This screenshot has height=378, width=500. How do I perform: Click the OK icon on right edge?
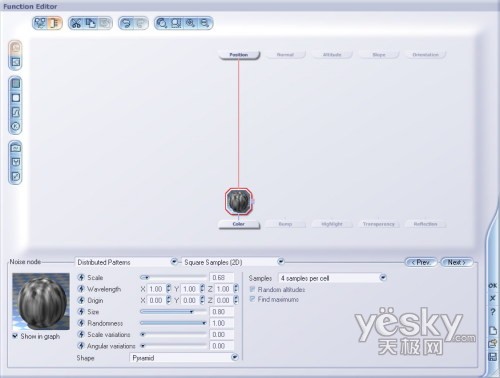(493, 285)
